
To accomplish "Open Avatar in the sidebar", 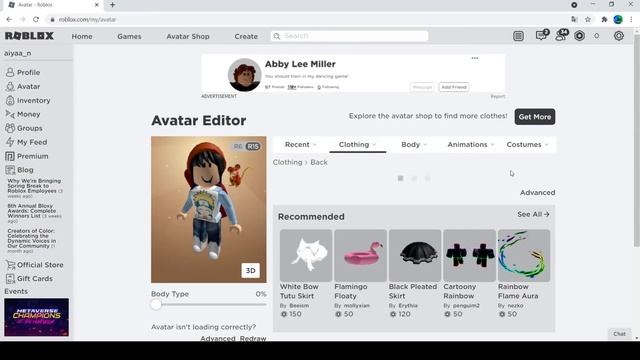I will click(23, 87).
